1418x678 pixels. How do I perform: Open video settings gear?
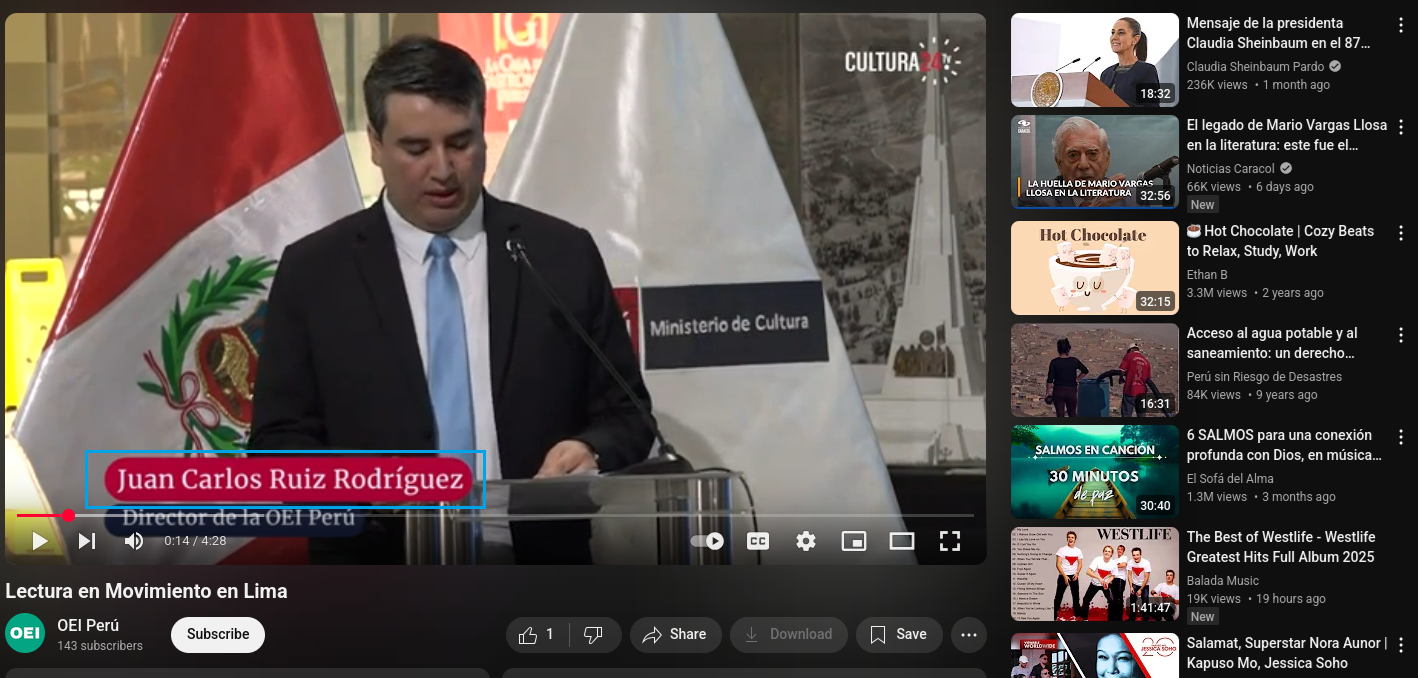point(806,541)
